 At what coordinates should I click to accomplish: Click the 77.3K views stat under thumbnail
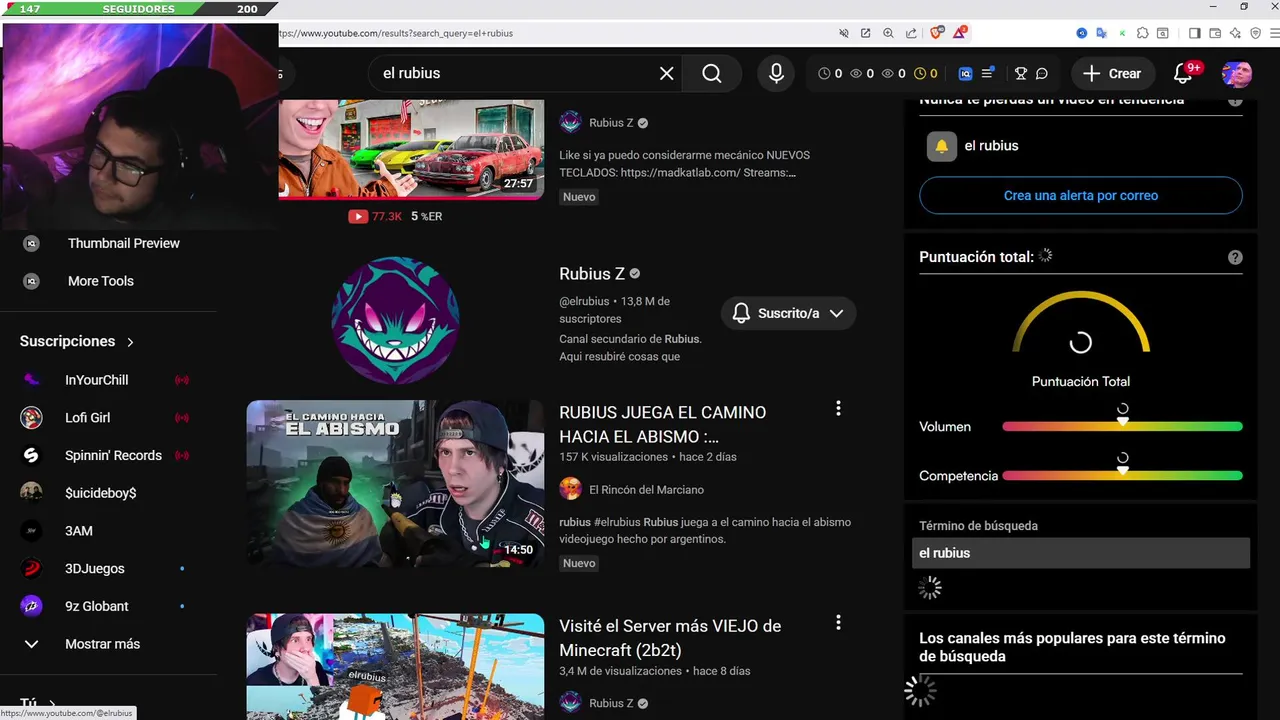375,216
